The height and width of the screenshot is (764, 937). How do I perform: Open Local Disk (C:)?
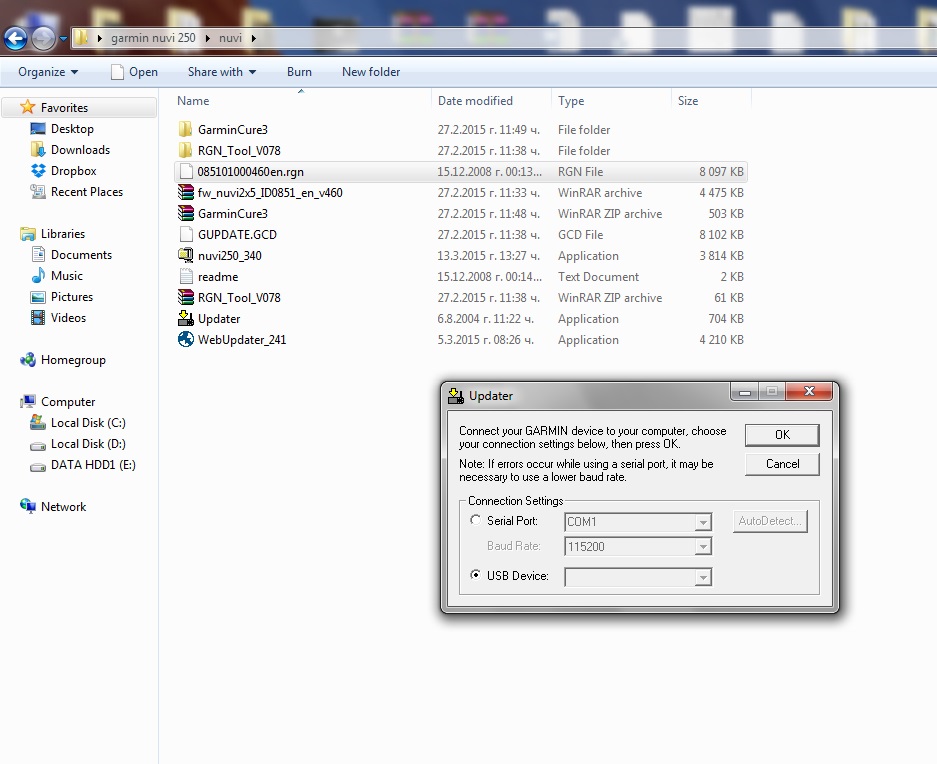coord(88,423)
